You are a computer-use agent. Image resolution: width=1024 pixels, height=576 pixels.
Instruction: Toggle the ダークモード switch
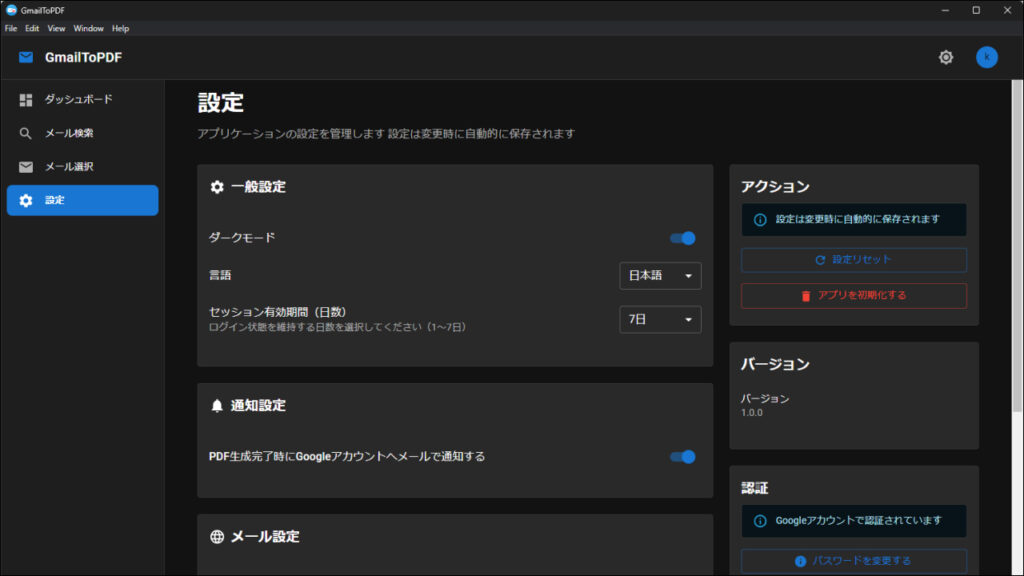(x=682, y=238)
